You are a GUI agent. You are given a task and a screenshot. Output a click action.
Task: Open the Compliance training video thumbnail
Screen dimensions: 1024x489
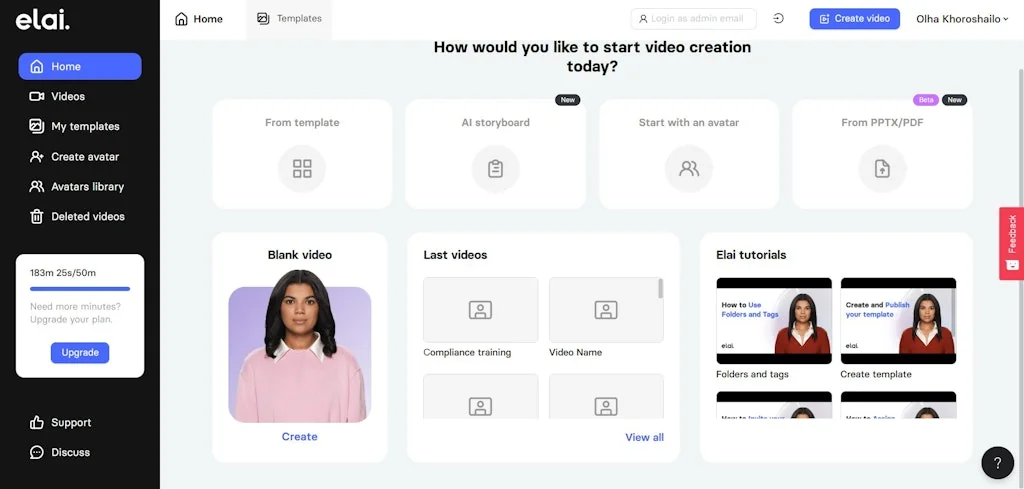[481, 310]
